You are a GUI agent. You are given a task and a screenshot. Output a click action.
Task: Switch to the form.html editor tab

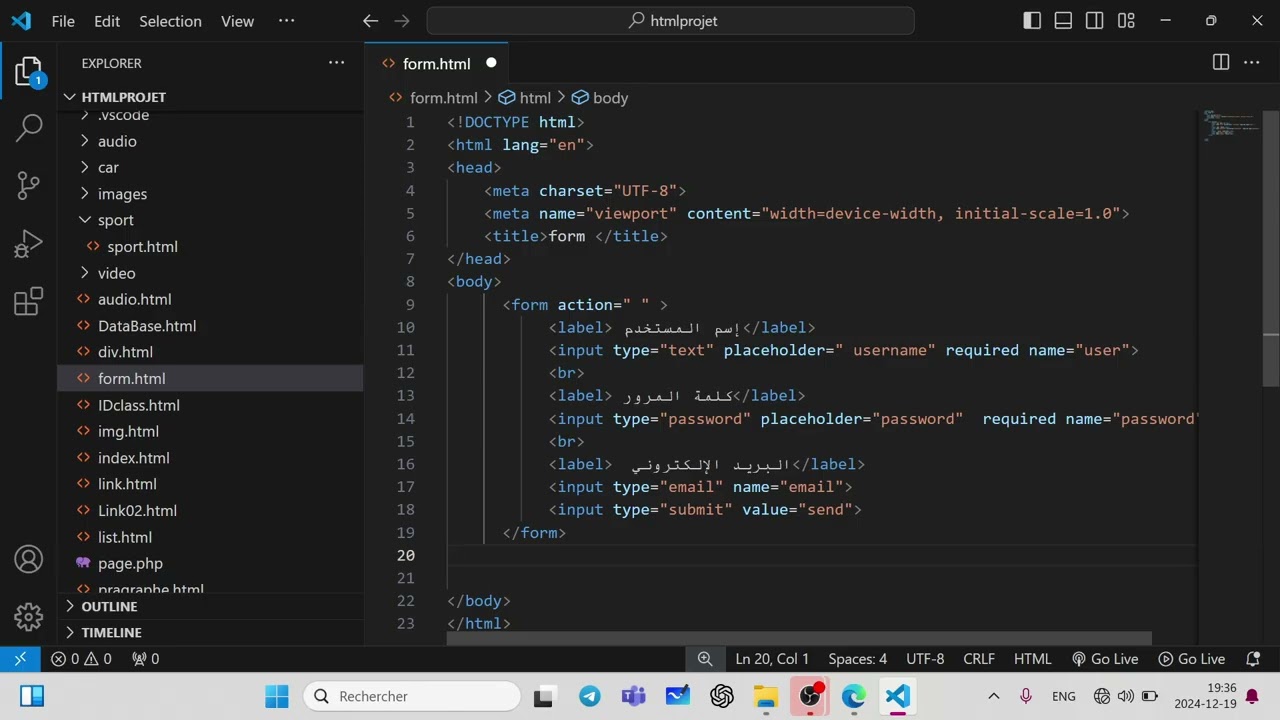435,64
